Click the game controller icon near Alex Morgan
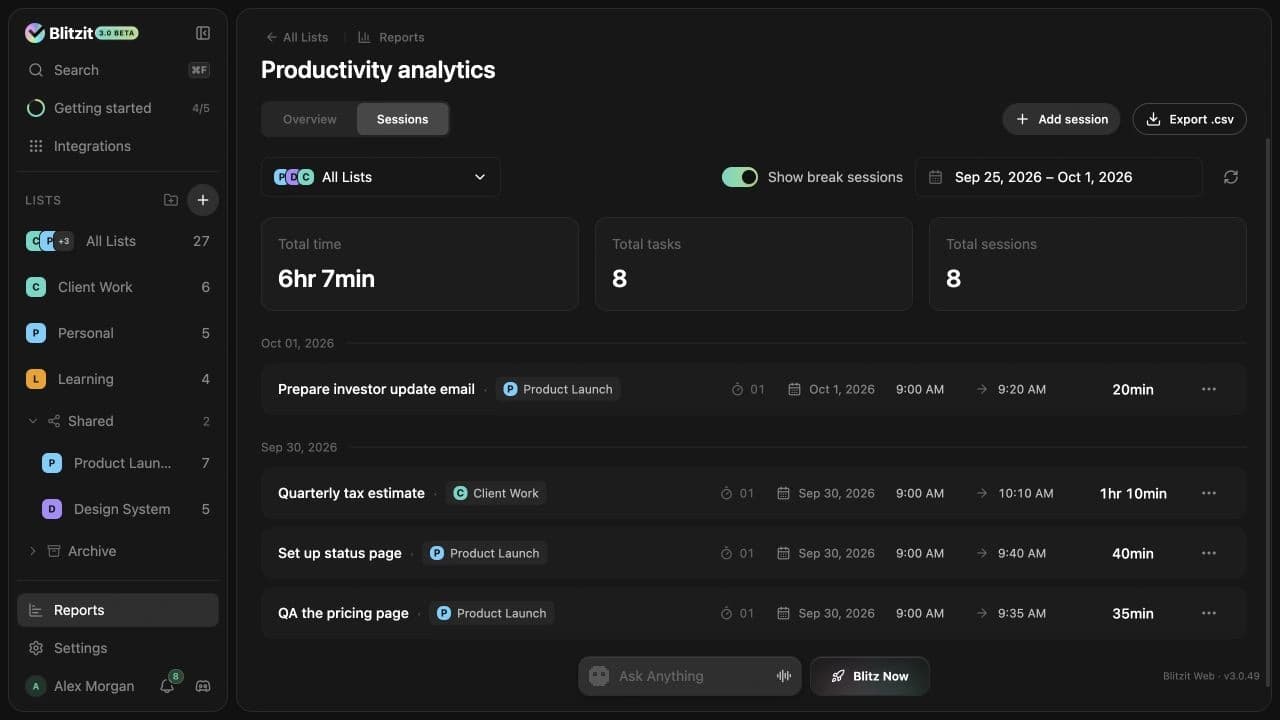The image size is (1280, 720). (203, 686)
